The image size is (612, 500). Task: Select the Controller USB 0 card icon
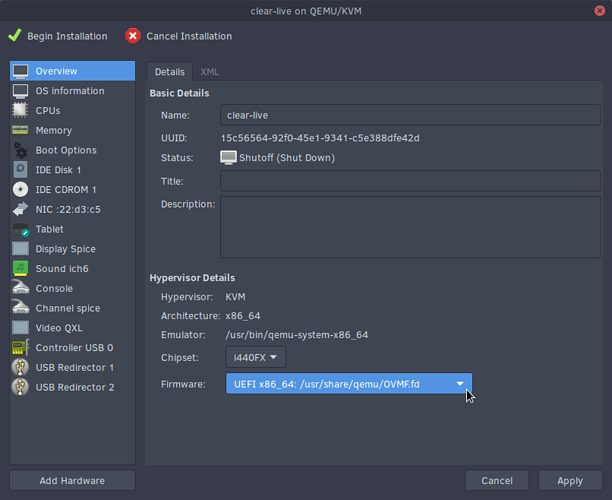tap(20, 347)
